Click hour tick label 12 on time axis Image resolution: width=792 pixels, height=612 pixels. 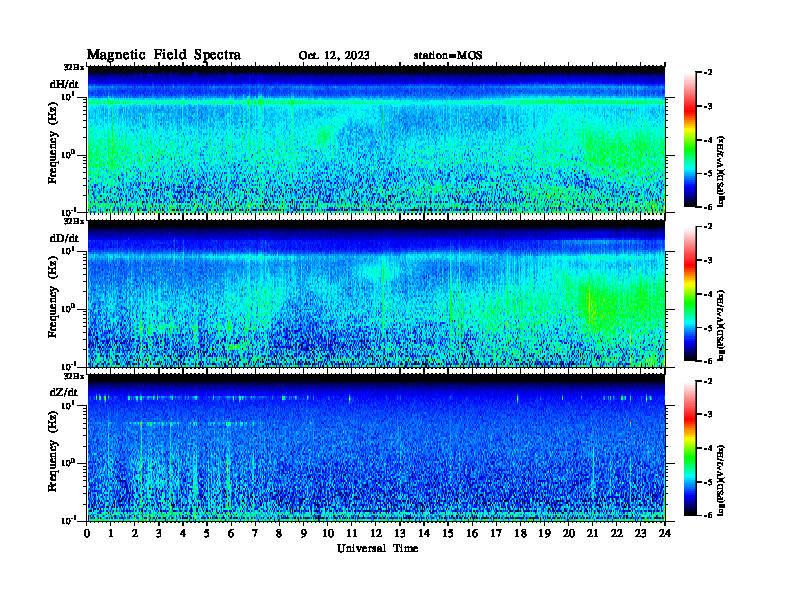[376, 534]
